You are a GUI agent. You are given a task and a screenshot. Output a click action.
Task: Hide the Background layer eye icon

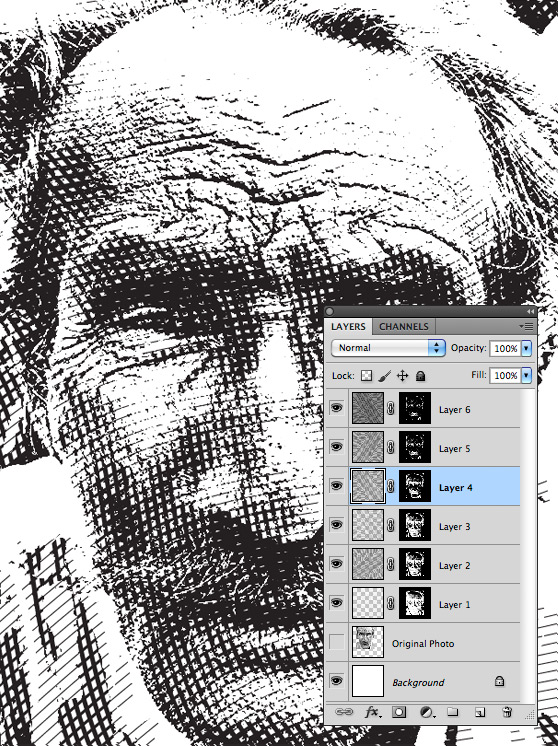pyautogui.click(x=336, y=681)
